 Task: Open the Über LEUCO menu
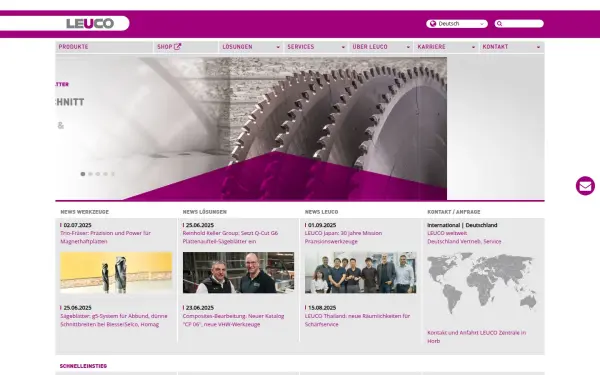(370, 47)
